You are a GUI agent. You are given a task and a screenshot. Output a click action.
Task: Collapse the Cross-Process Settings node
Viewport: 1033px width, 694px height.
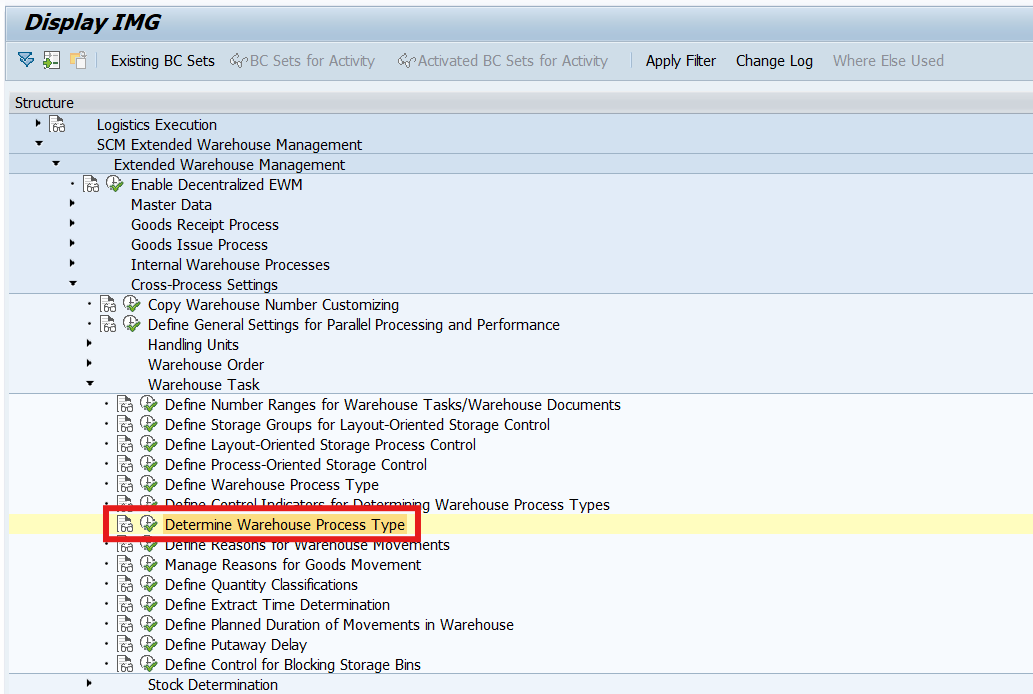click(x=73, y=283)
